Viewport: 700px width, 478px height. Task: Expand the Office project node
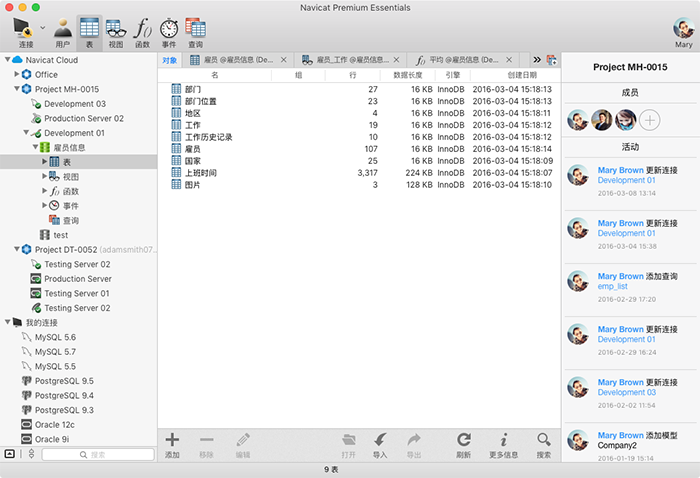click(17, 74)
